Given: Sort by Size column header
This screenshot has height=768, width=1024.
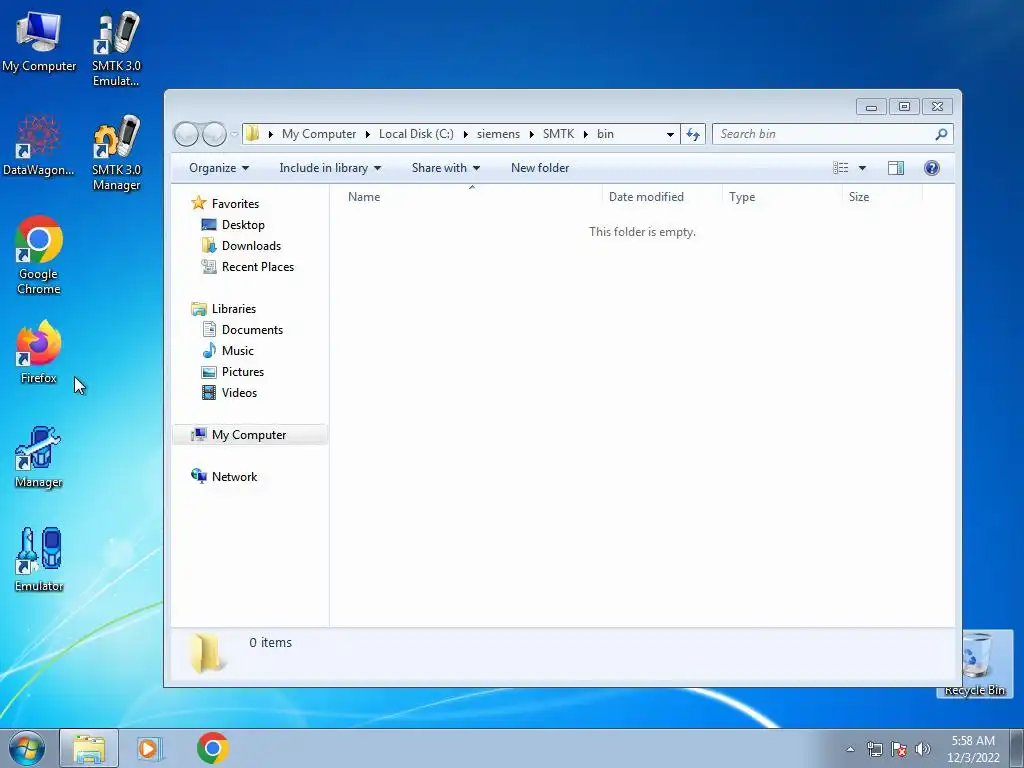Looking at the screenshot, I should pyautogui.click(x=882, y=197).
